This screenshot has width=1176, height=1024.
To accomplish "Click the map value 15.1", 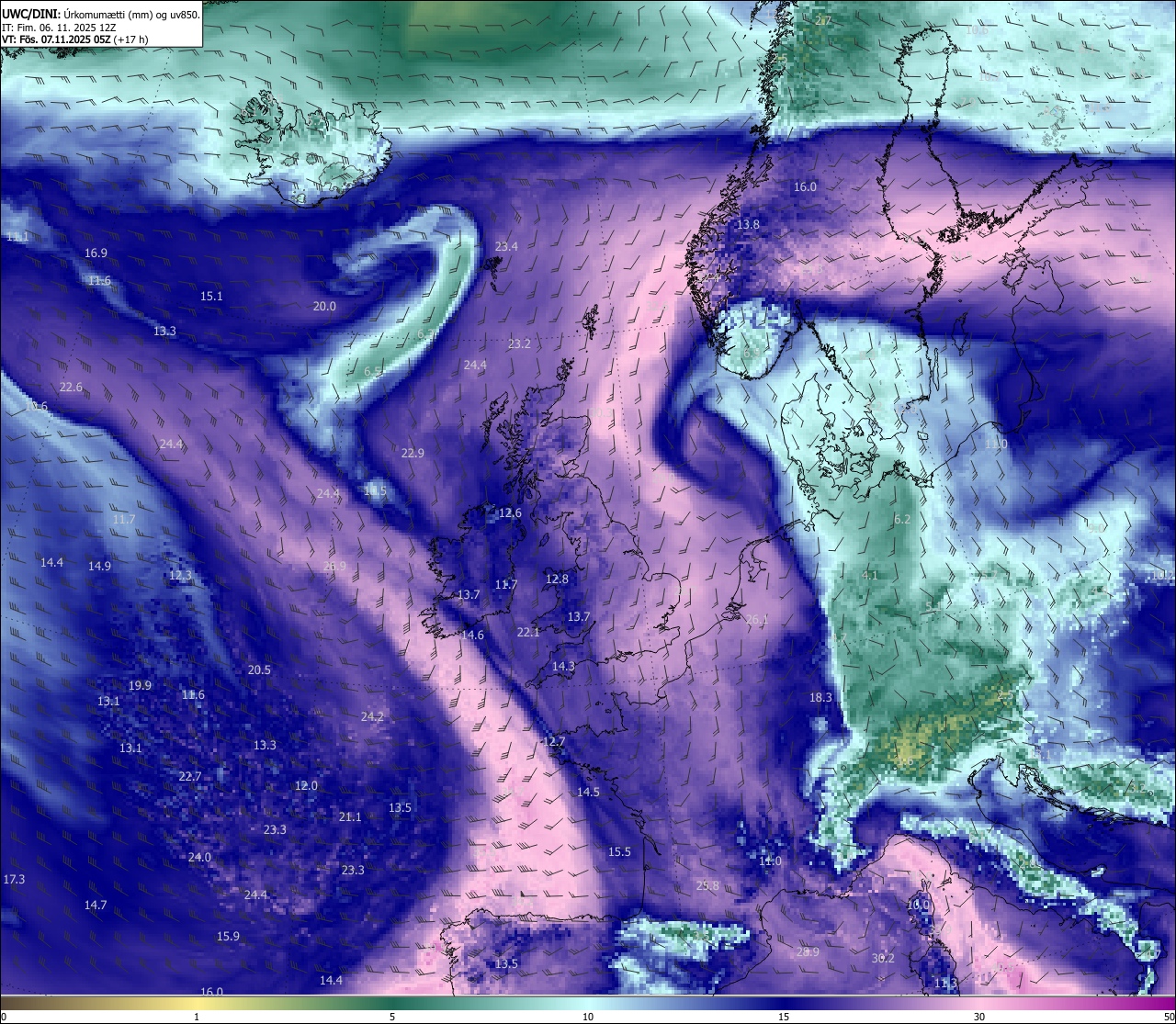I will click(211, 297).
